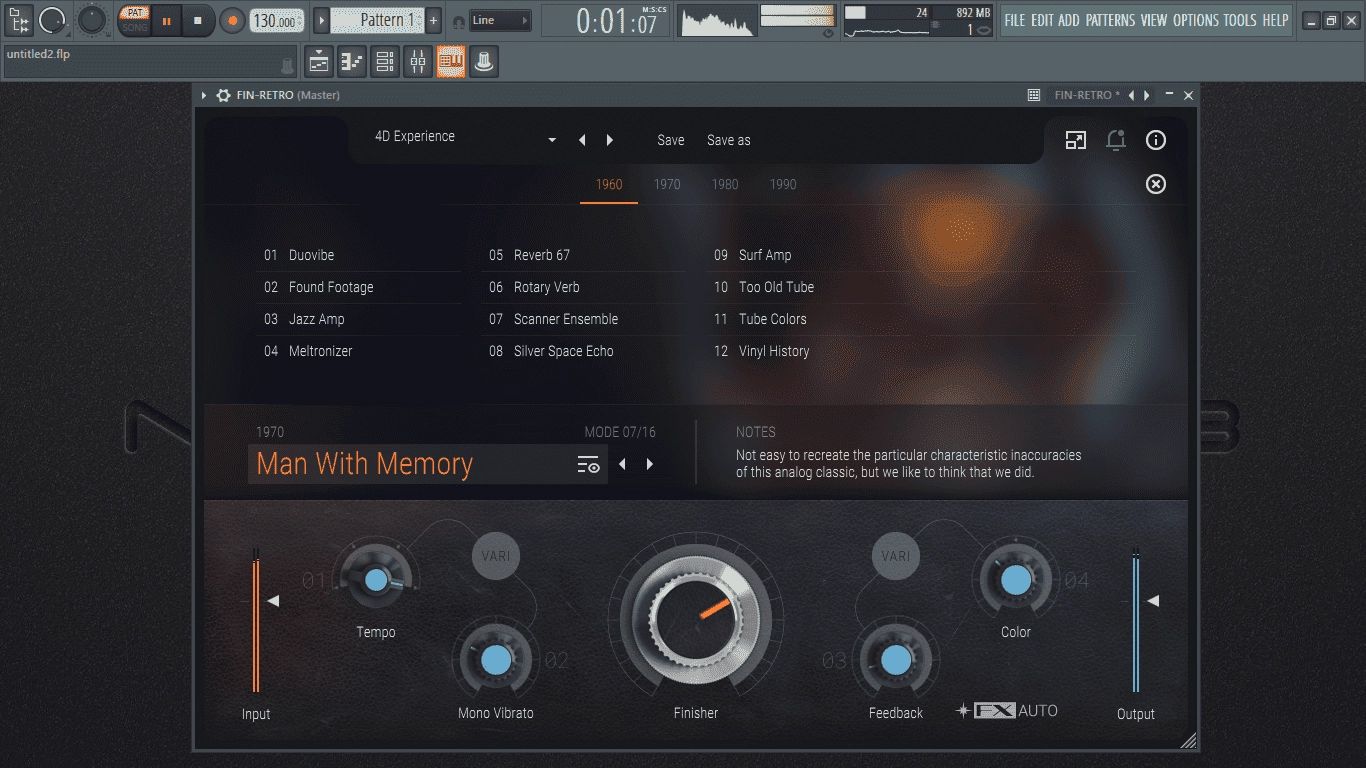Open the piano roll toolbar icon
1366x768 pixels.
coord(352,62)
